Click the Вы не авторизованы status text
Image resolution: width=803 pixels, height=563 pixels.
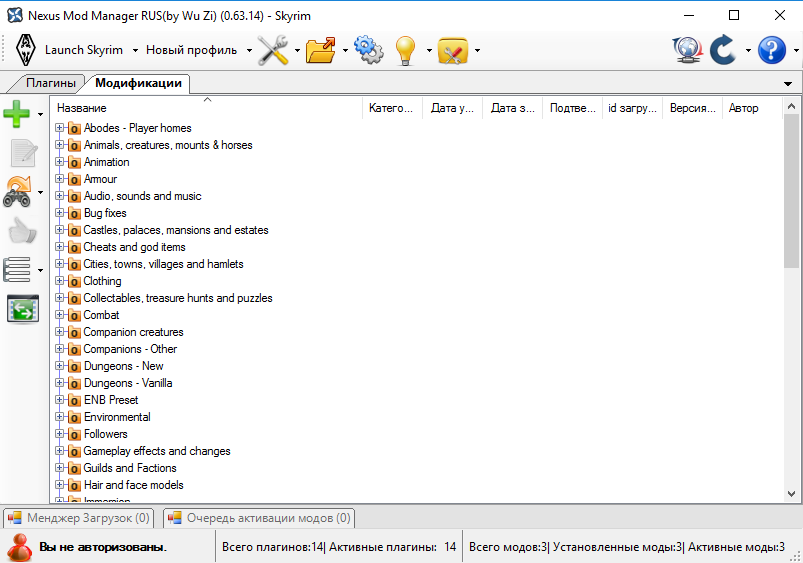[103, 547]
